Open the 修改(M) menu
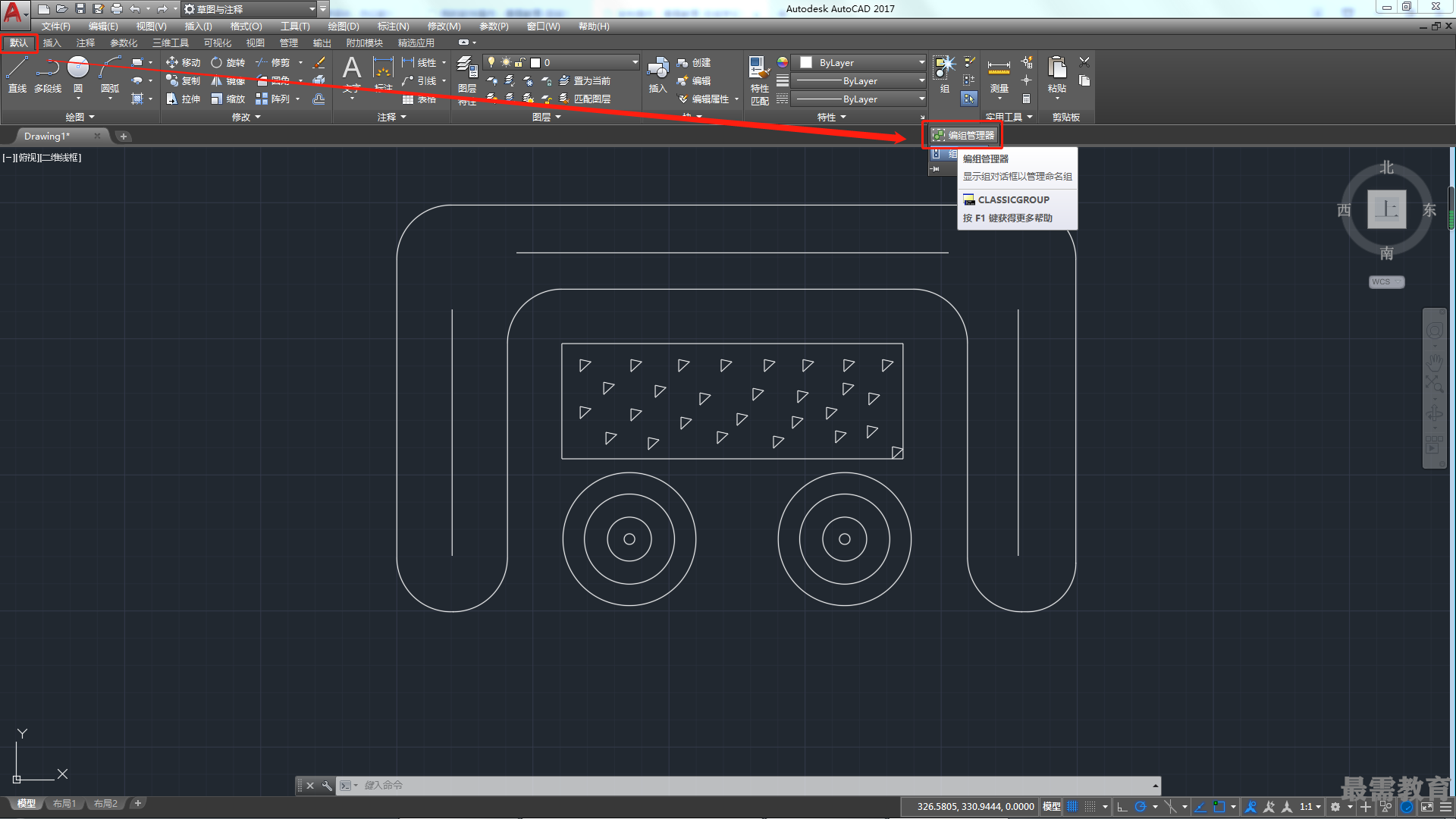 coord(444,26)
